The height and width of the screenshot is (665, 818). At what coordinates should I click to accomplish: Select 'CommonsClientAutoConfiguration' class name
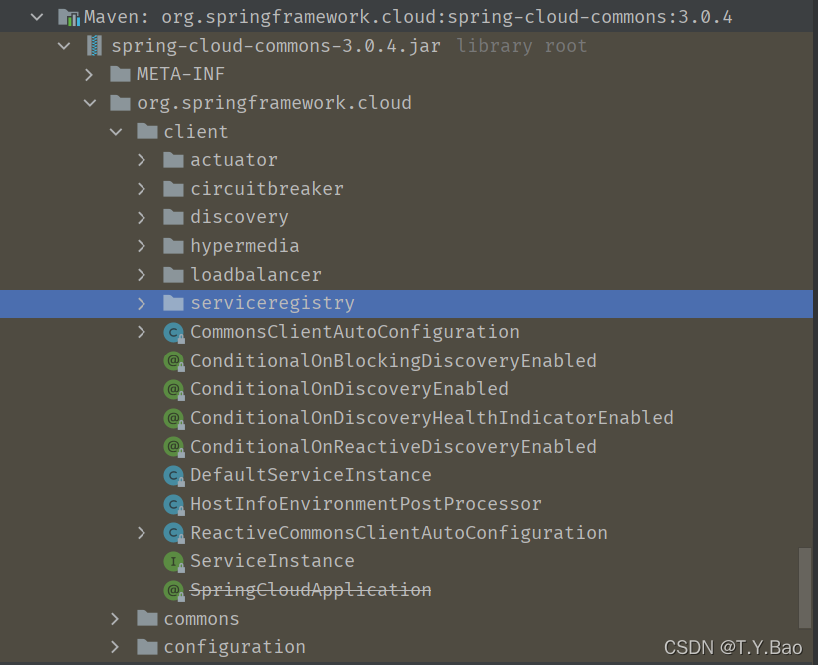pyautogui.click(x=355, y=332)
